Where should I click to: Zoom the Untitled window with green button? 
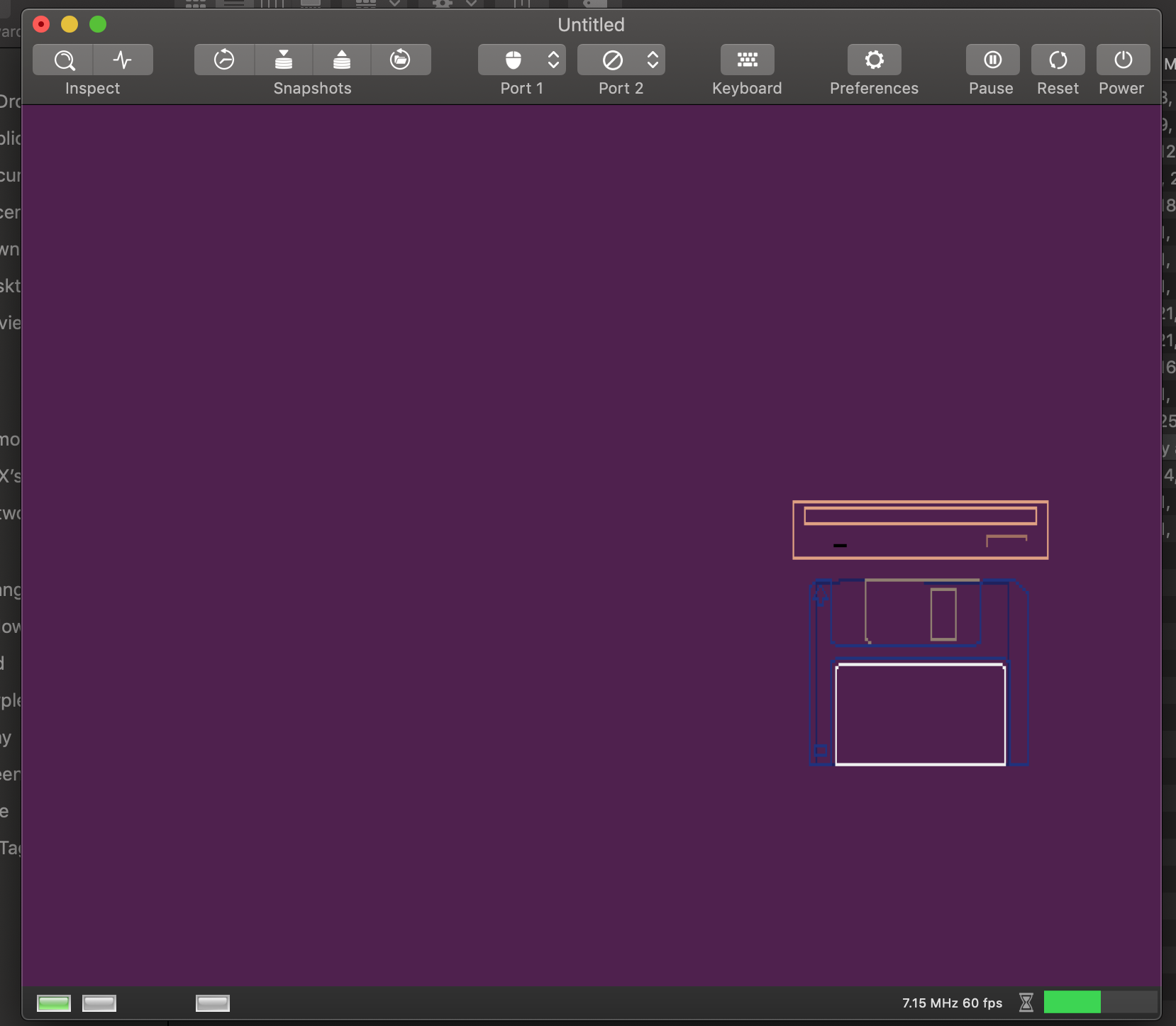(x=98, y=25)
